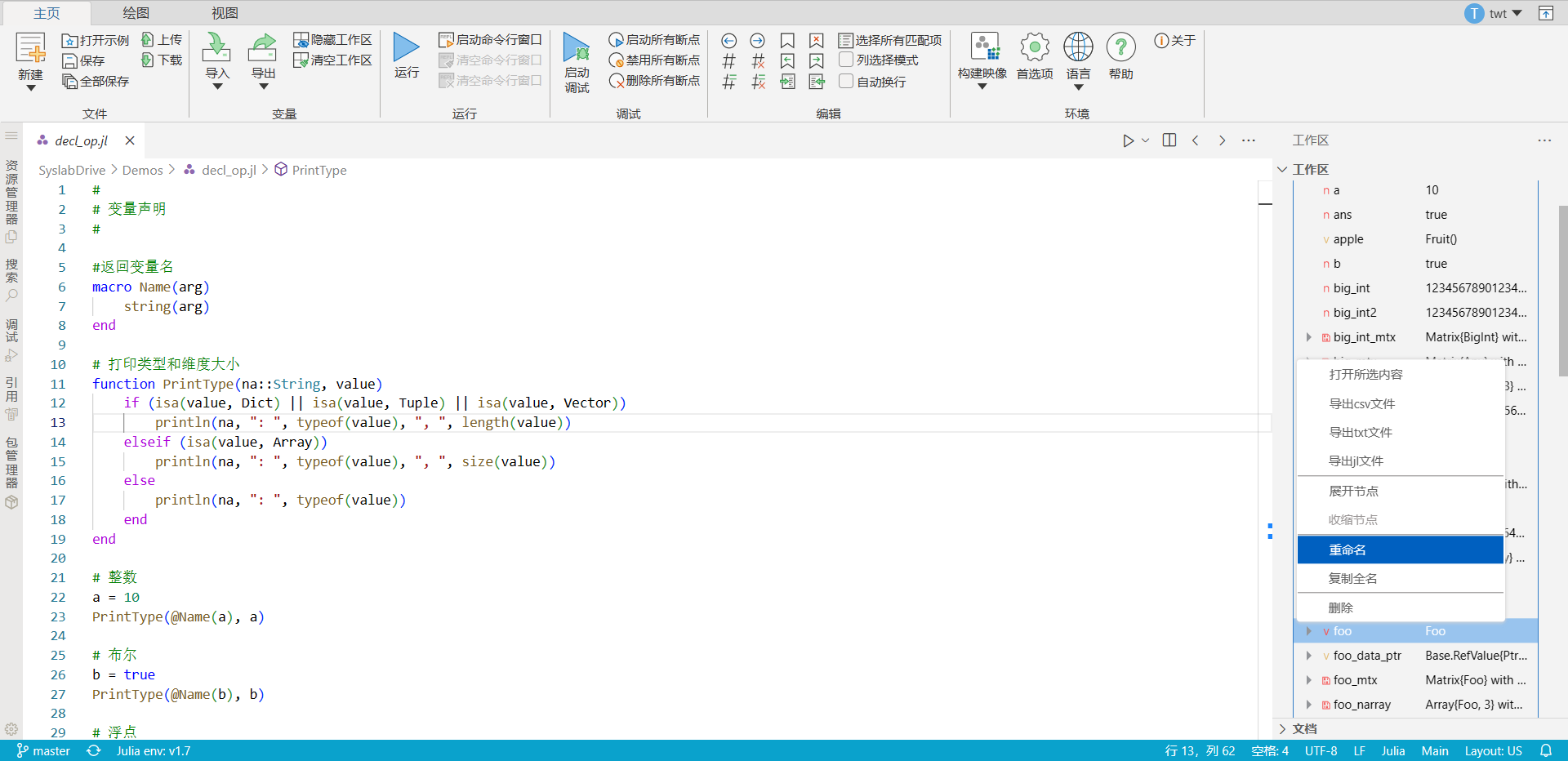
Task: Select 删除 in context menu
Action: pos(1400,607)
